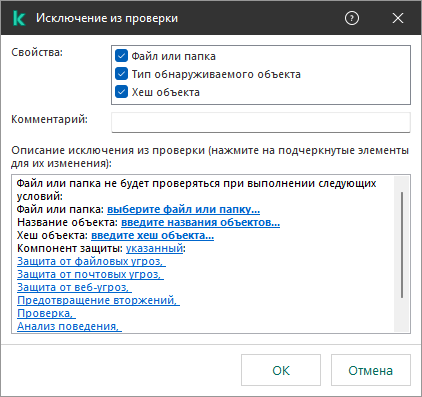This screenshot has height=397, width=422.
Task: Select "Защита от веб-угроз" link
Action: coord(74,287)
